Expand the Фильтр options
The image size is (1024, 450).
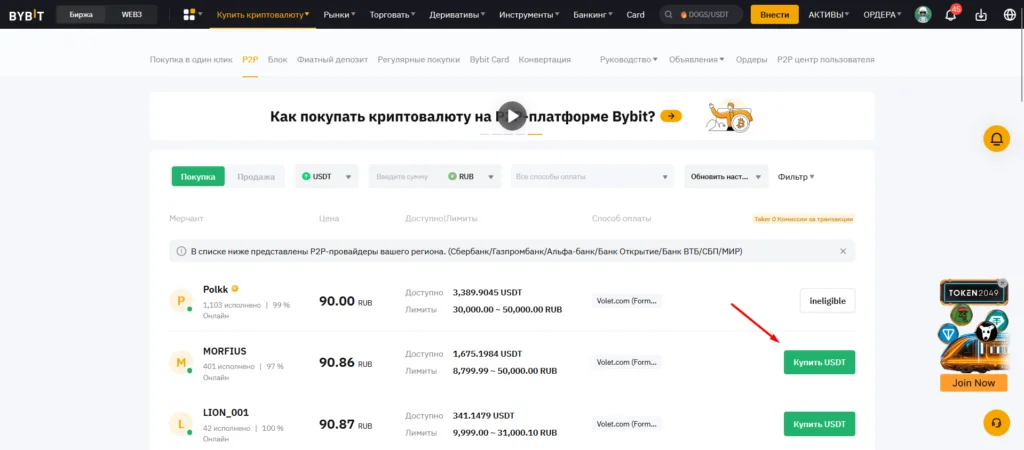[x=795, y=176]
